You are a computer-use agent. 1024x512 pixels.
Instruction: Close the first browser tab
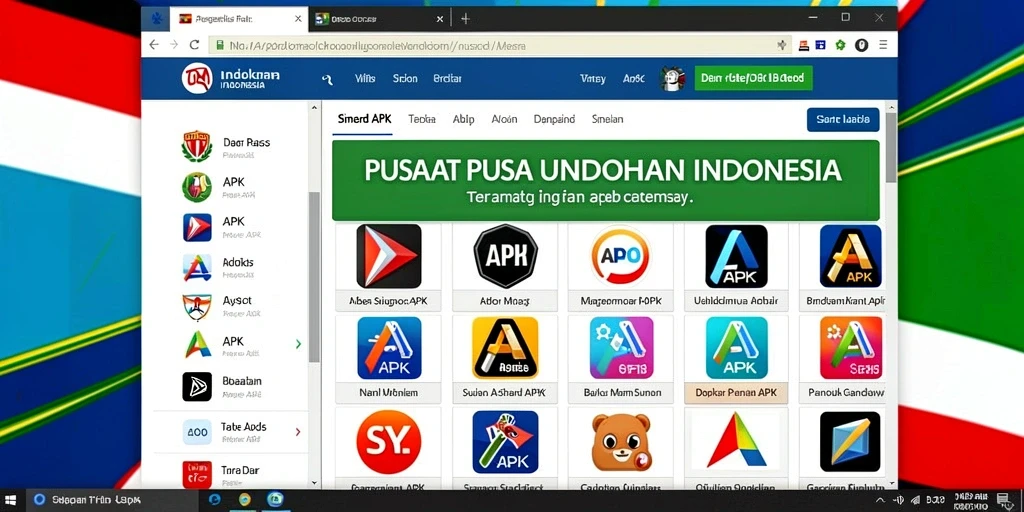298,19
